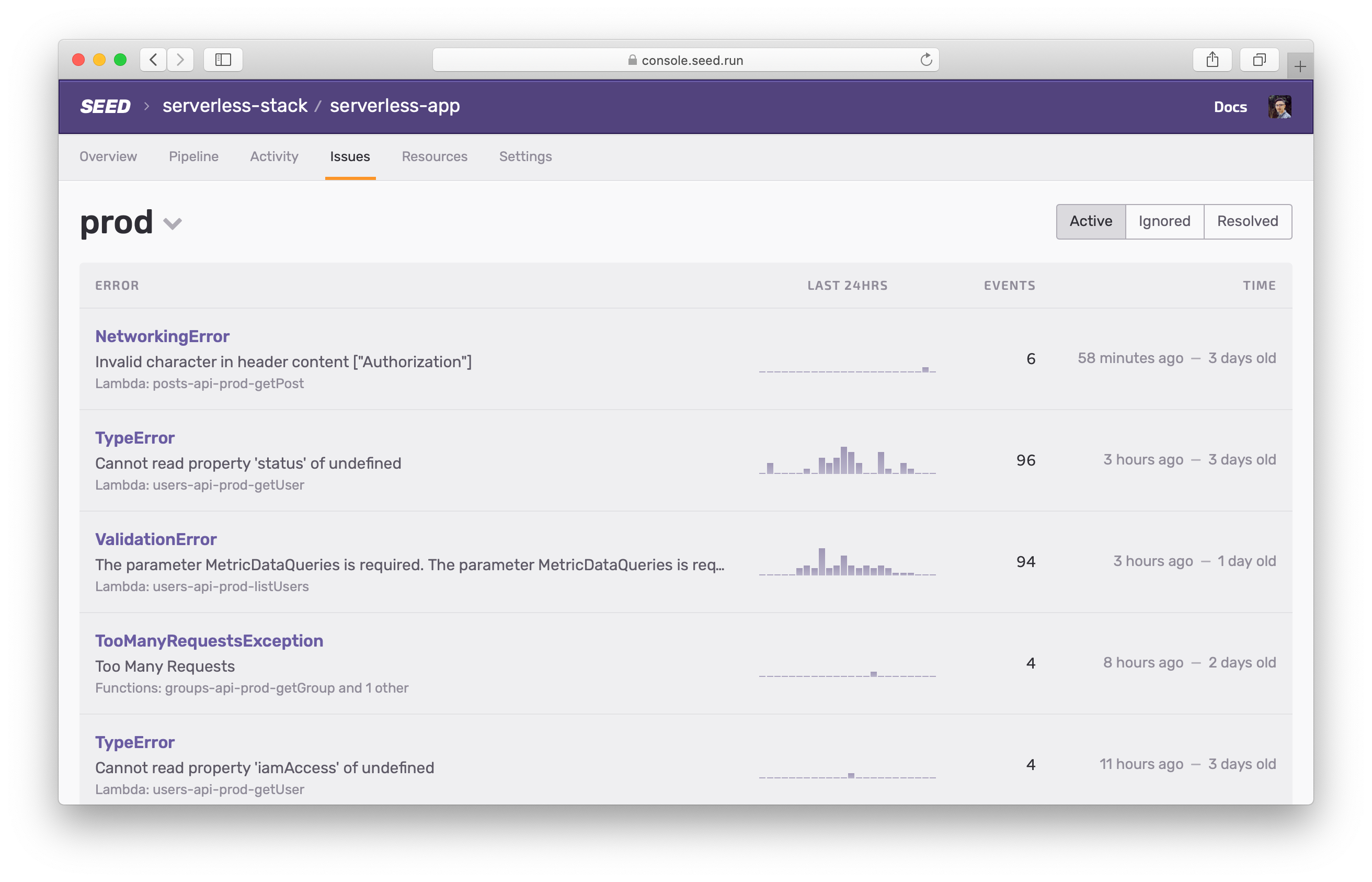This screenshot has width=1372, height=882.
Task: Click the browser forward arrow button
Action: tap(180, 60)
